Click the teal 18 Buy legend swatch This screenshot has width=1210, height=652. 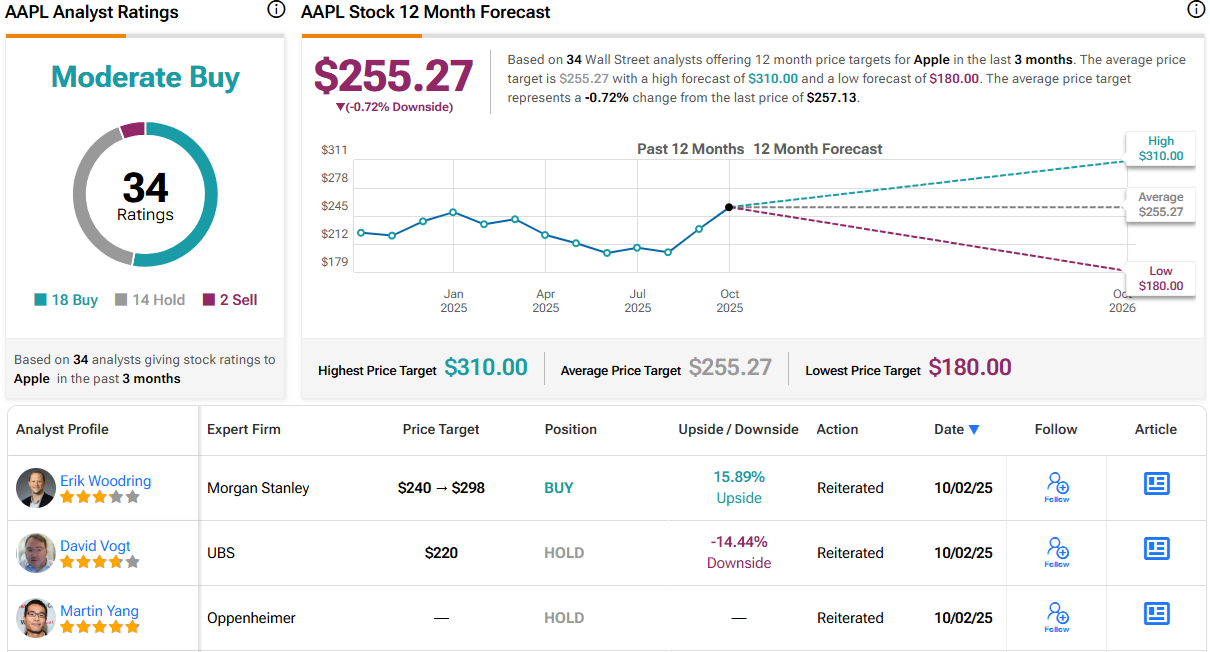(40, 300)
